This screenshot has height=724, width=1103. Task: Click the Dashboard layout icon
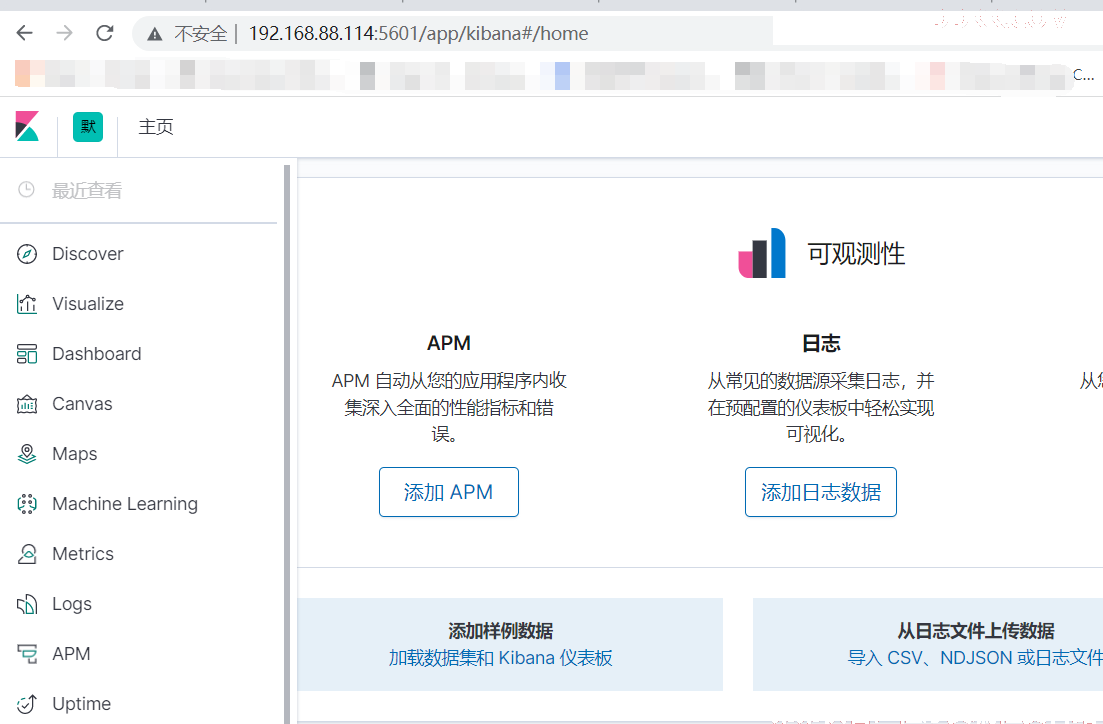coord(27,354)
